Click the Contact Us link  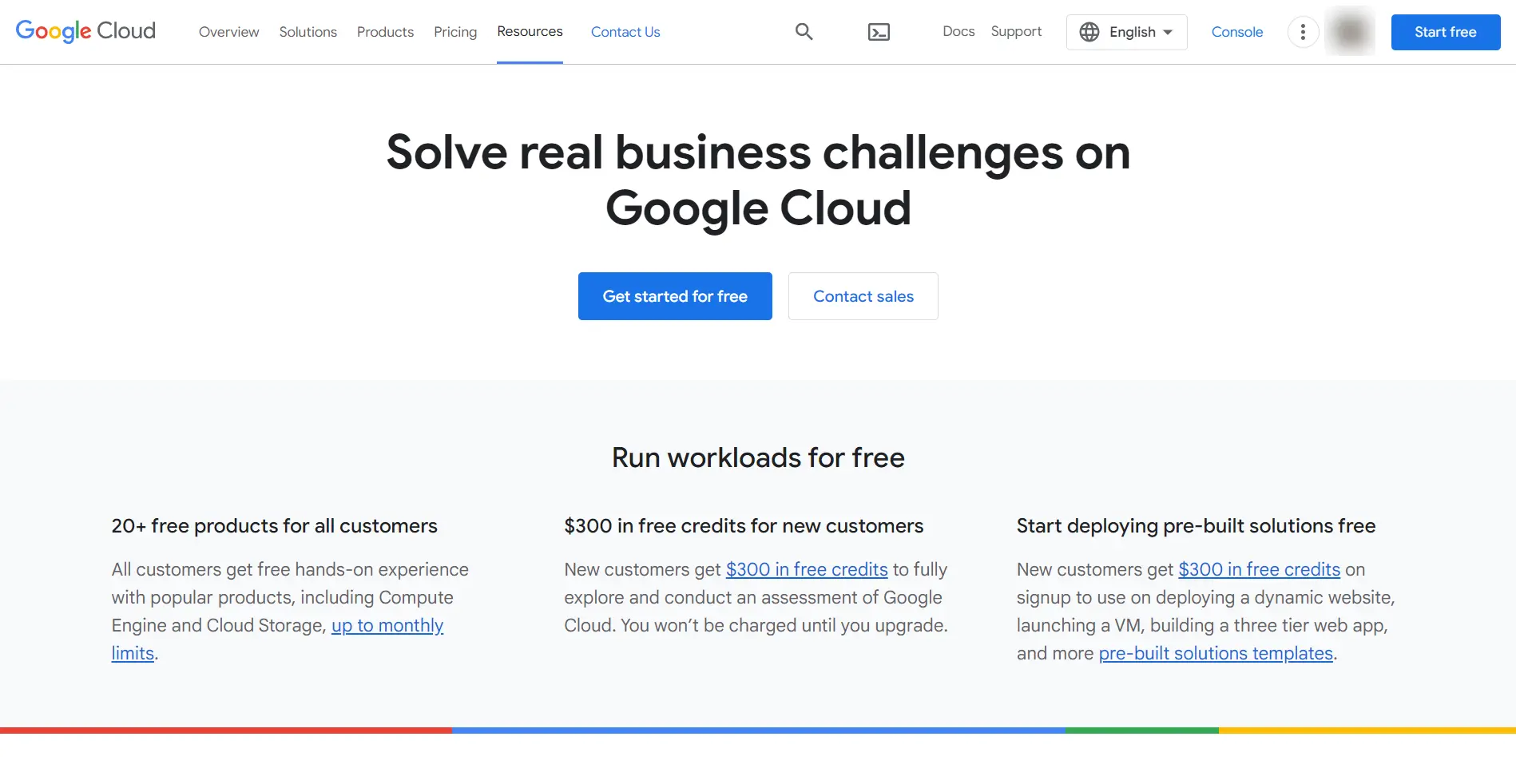(625, 32)
